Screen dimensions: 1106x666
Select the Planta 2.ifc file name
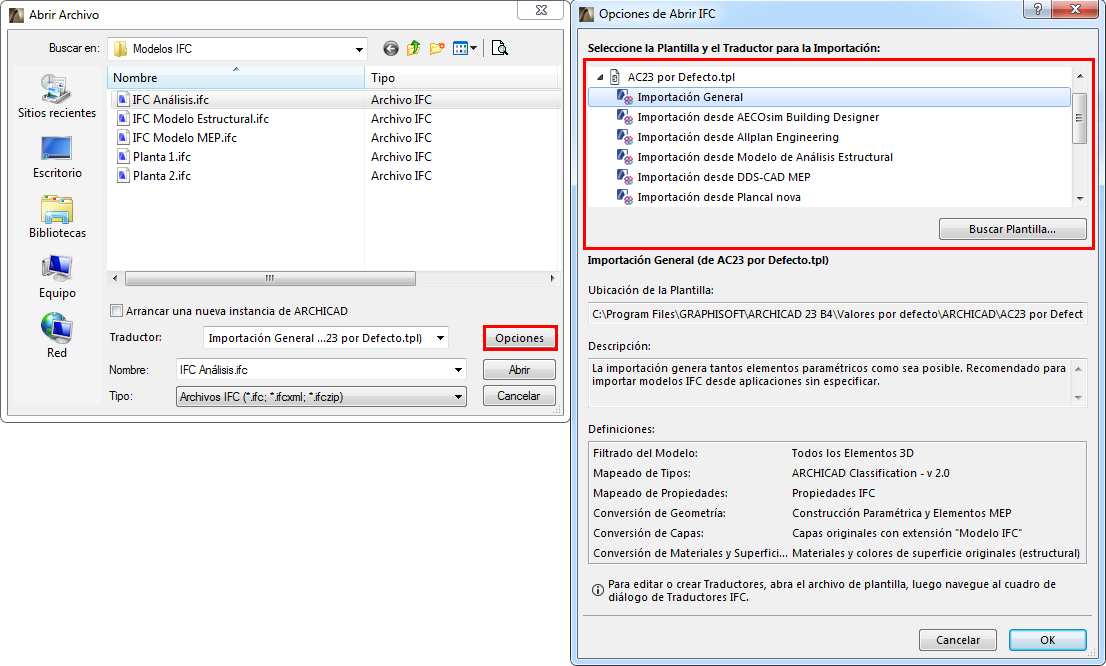click(162, 176)
